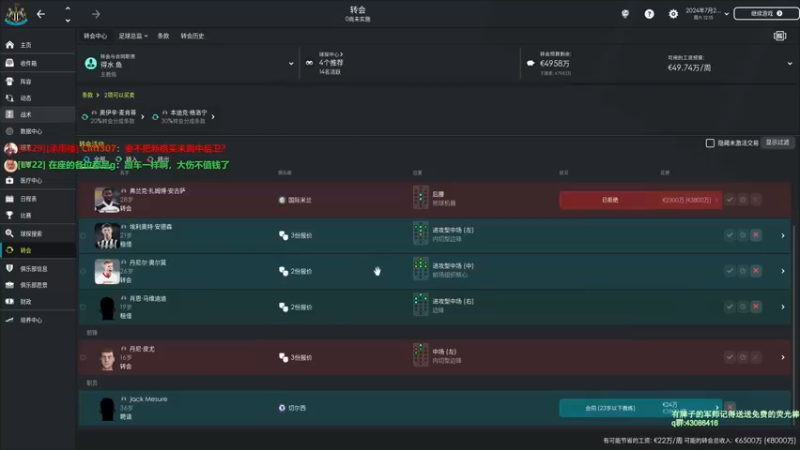Cancel the 埃利奥特·安德森 deal with red X
800x450 pixels.
pyautogui.click(x=756, y=235)
